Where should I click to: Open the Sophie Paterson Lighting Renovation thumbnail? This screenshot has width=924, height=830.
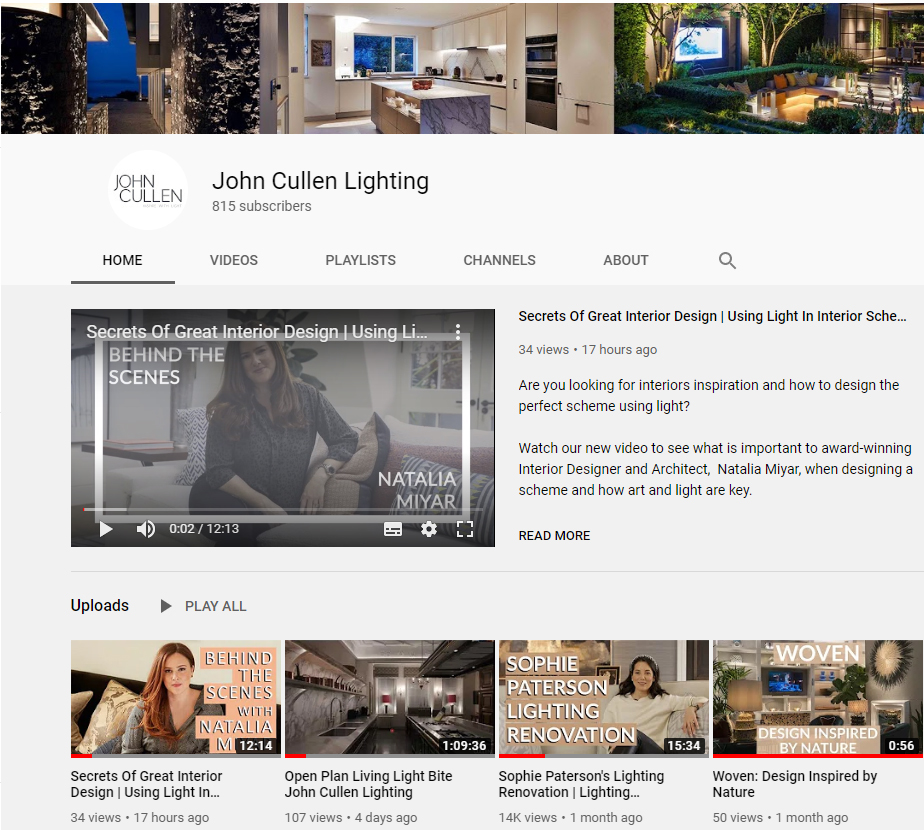(603, 699)
